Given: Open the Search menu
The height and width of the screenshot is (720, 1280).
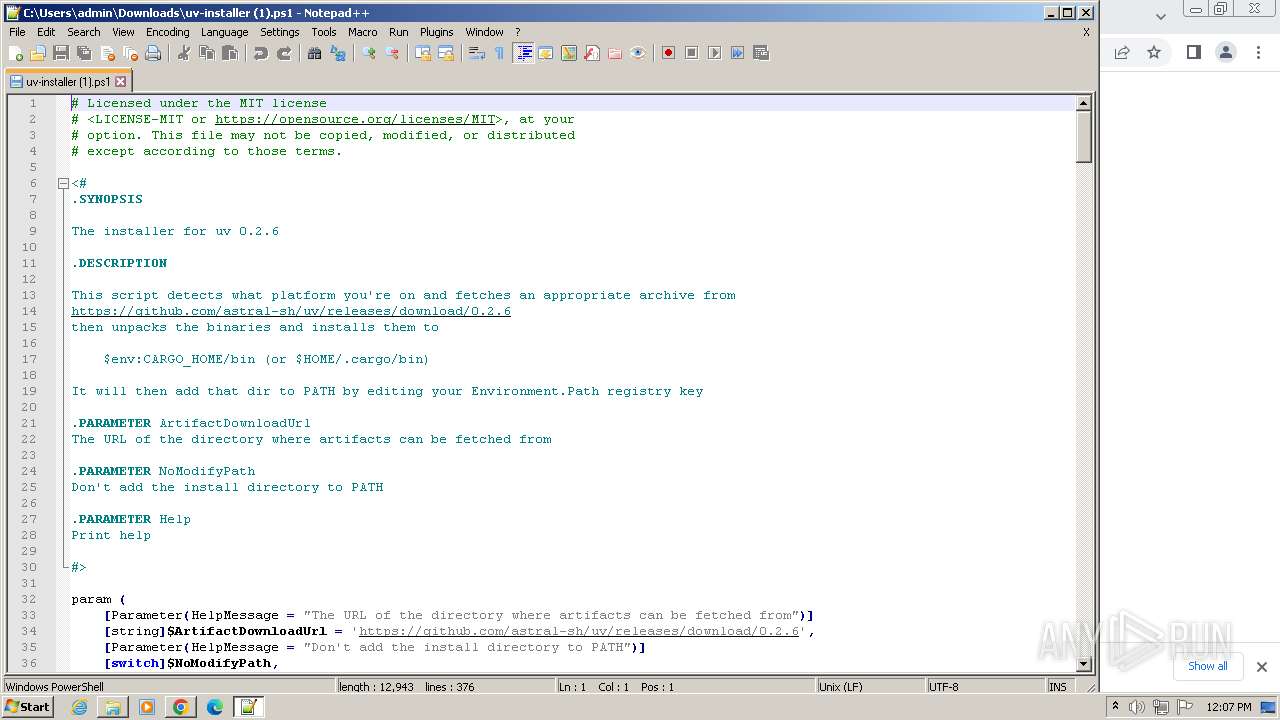Looking at the screenshot, I should (x=83, y=32).
